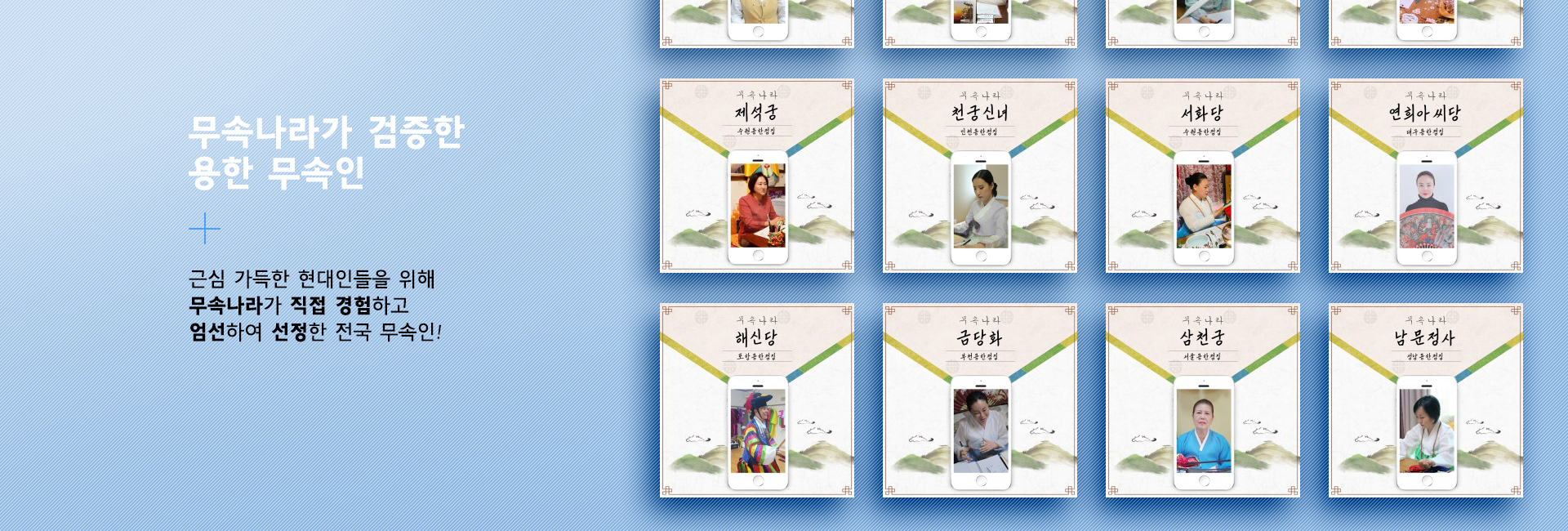This screenshot has height=531, width=1568.
Task: Open the 남문정사 shaman card
Action: tap(1426, 400)
